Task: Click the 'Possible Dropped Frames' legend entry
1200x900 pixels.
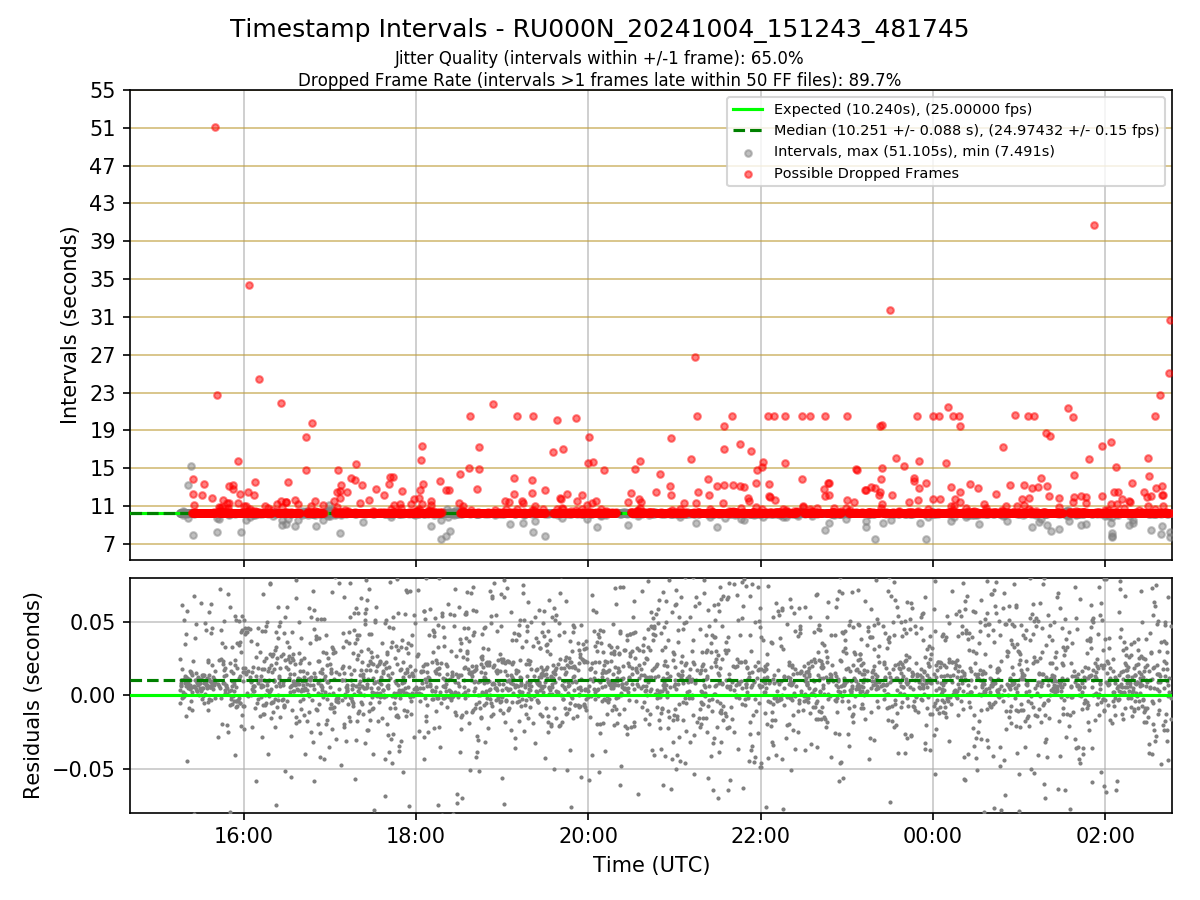Action: coord(866,173)
